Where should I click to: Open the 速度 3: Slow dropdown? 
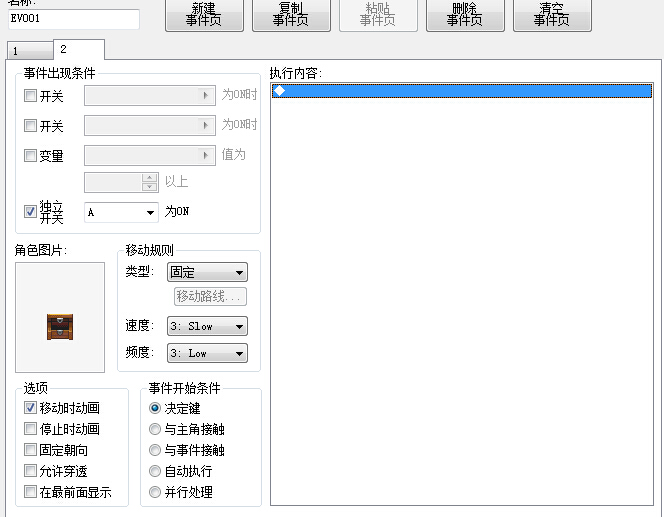pos(208,326)
